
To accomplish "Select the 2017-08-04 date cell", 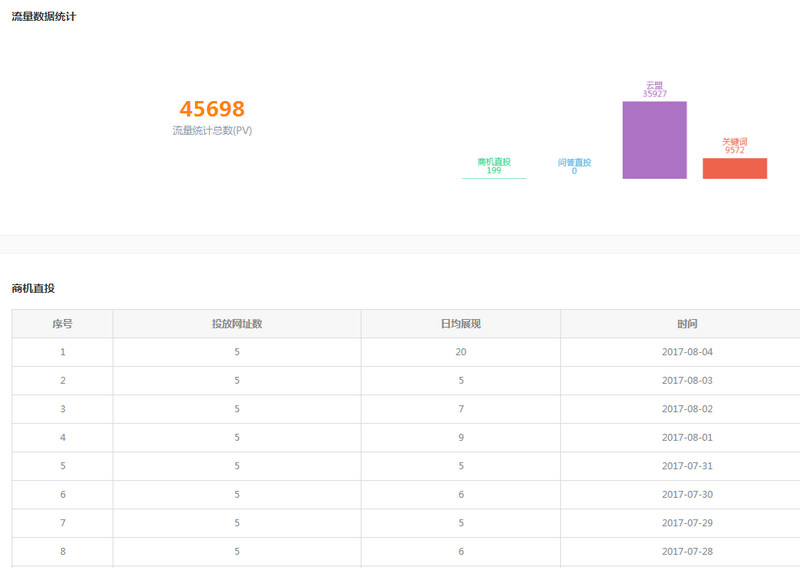I will [687, 352].
